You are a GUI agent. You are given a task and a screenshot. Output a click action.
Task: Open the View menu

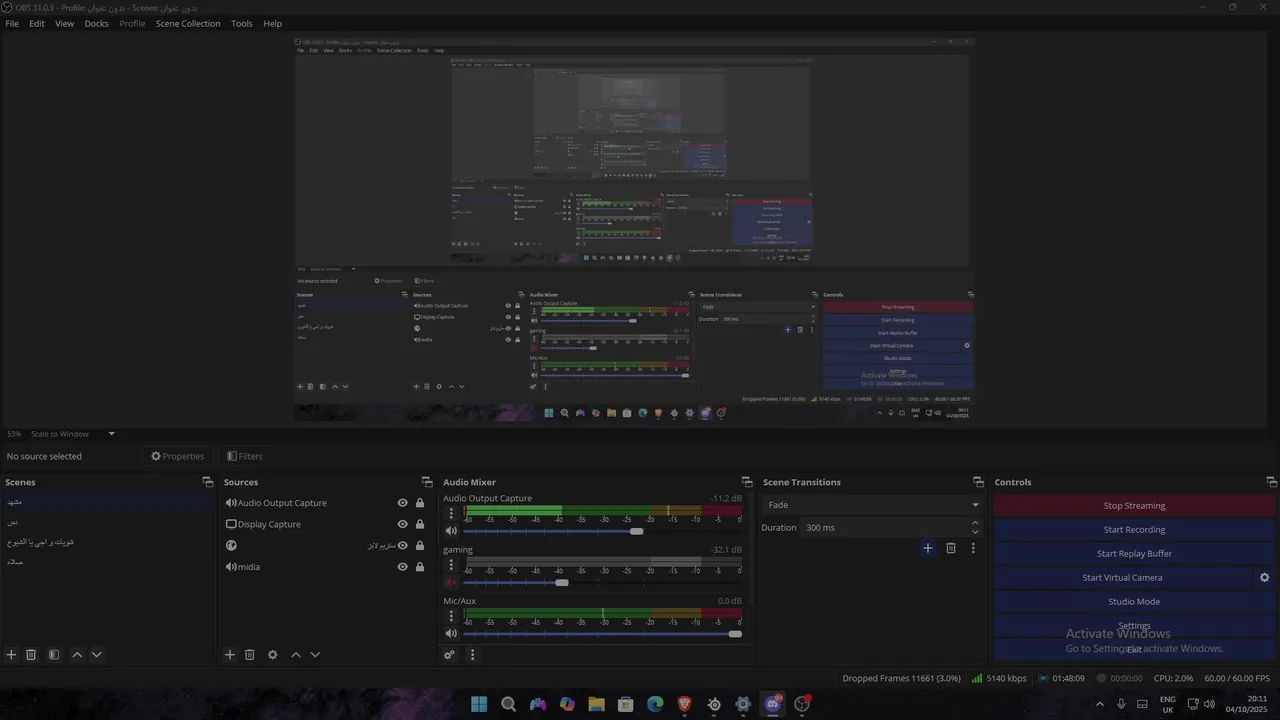coord(64,23)
